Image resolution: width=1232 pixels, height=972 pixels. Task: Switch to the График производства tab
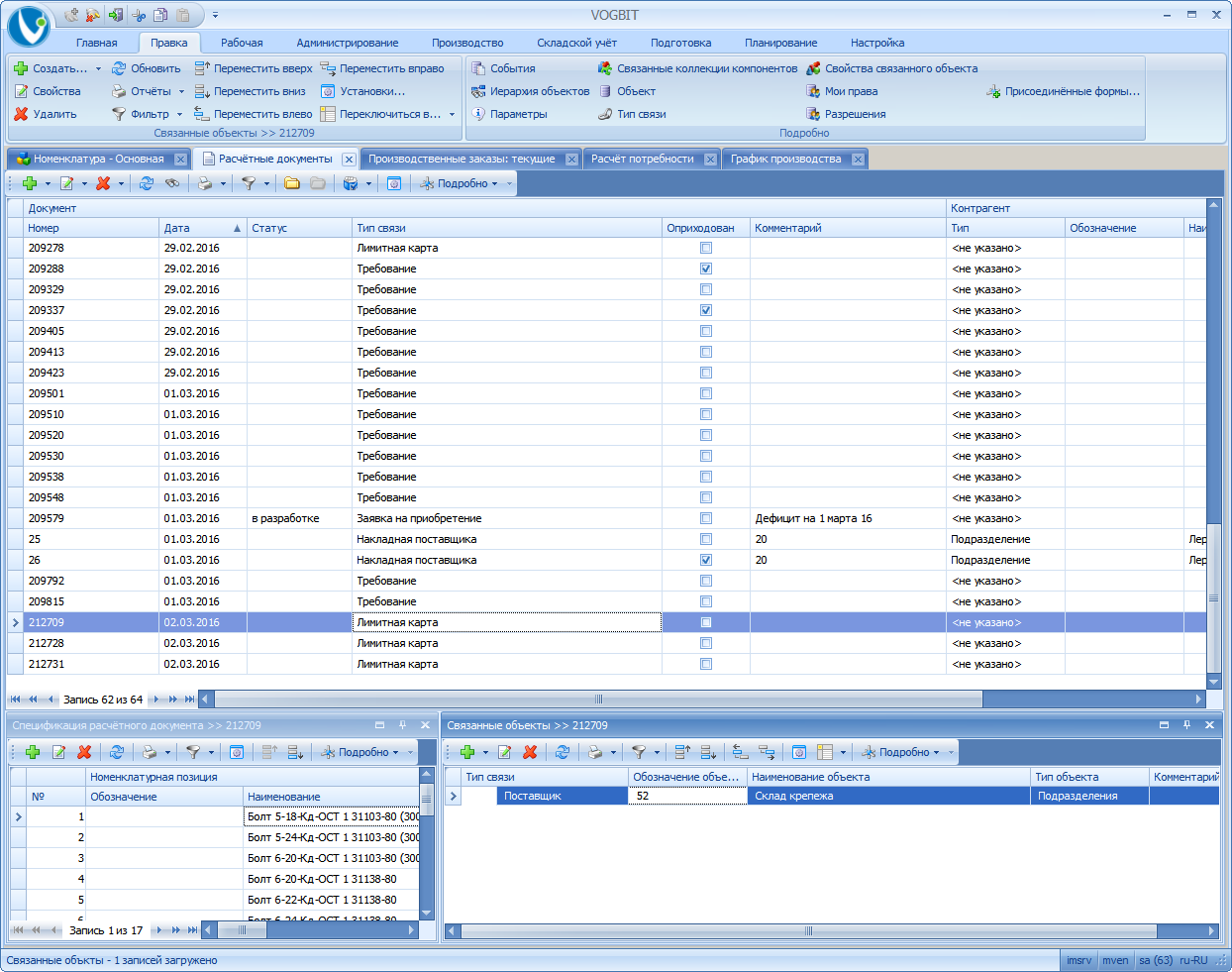(x=785, y=159)
